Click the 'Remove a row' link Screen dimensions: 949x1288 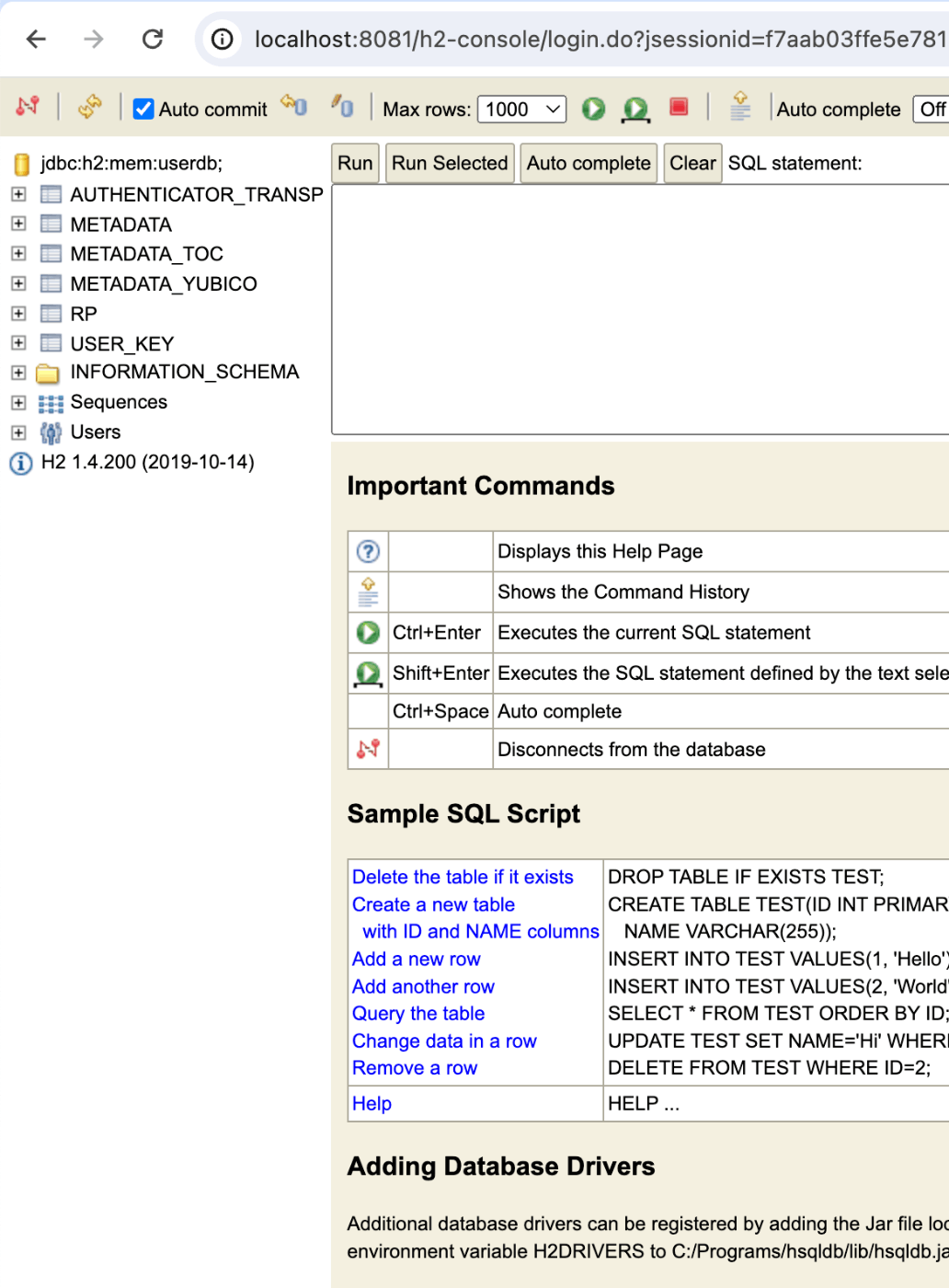click(415, 1067)
